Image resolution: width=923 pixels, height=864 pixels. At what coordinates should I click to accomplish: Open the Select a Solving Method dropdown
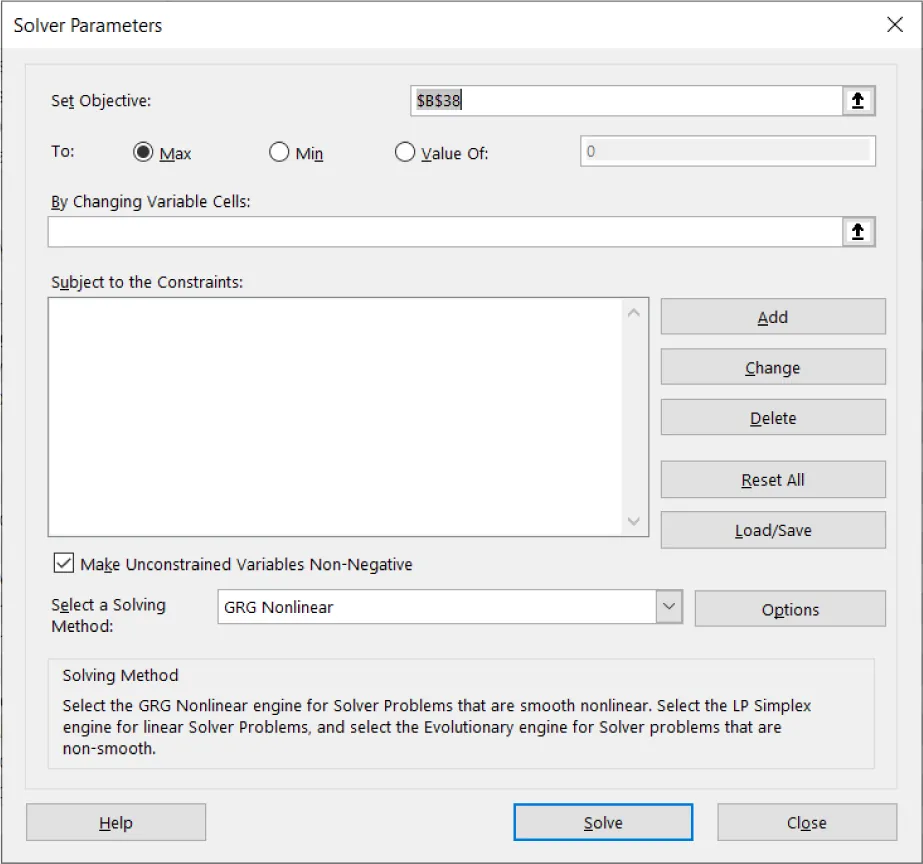click(x=668, y=609)
